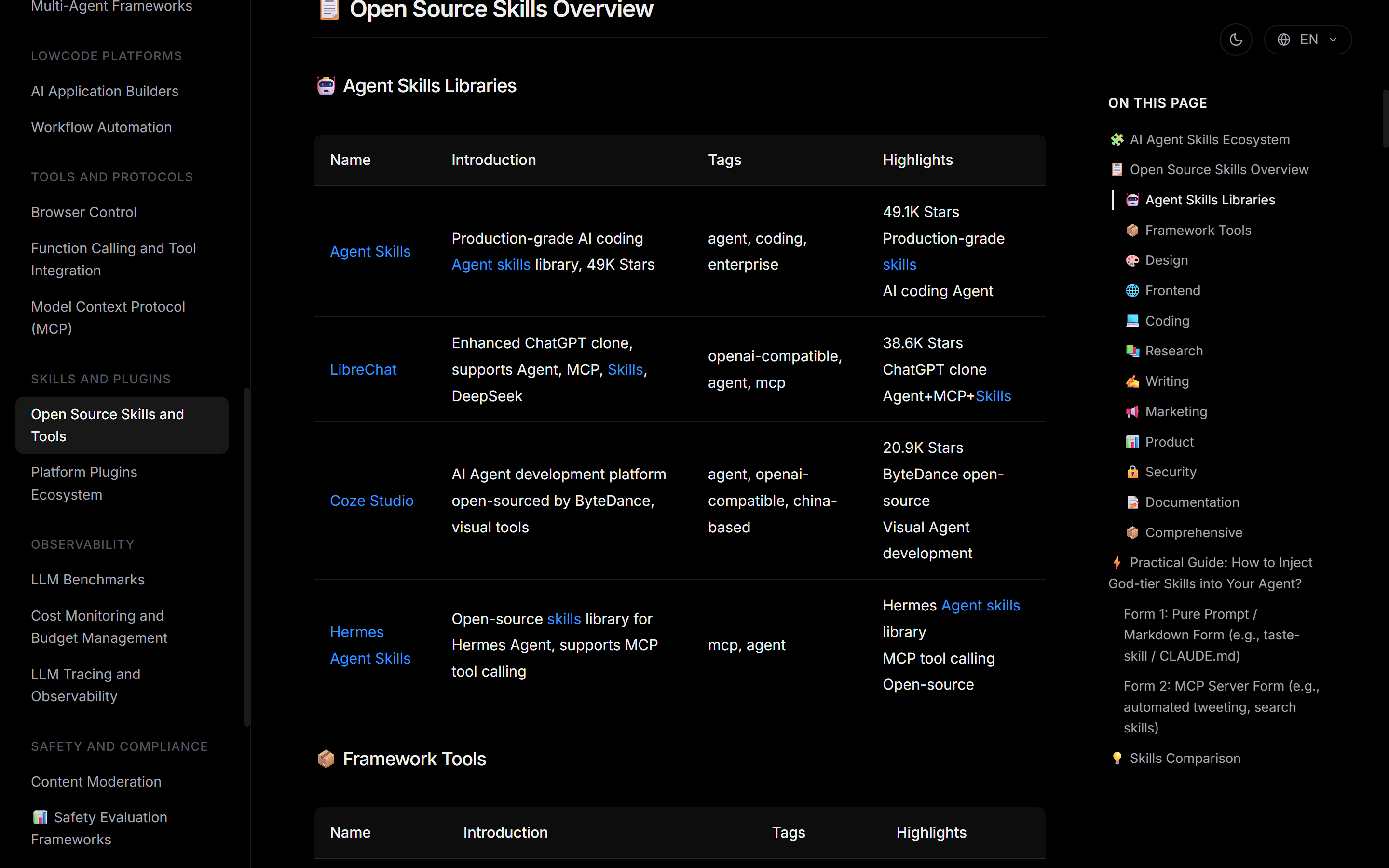Click the memo icon next to Documentation
Screen dimensions: 1389x868
(1132, 502)
